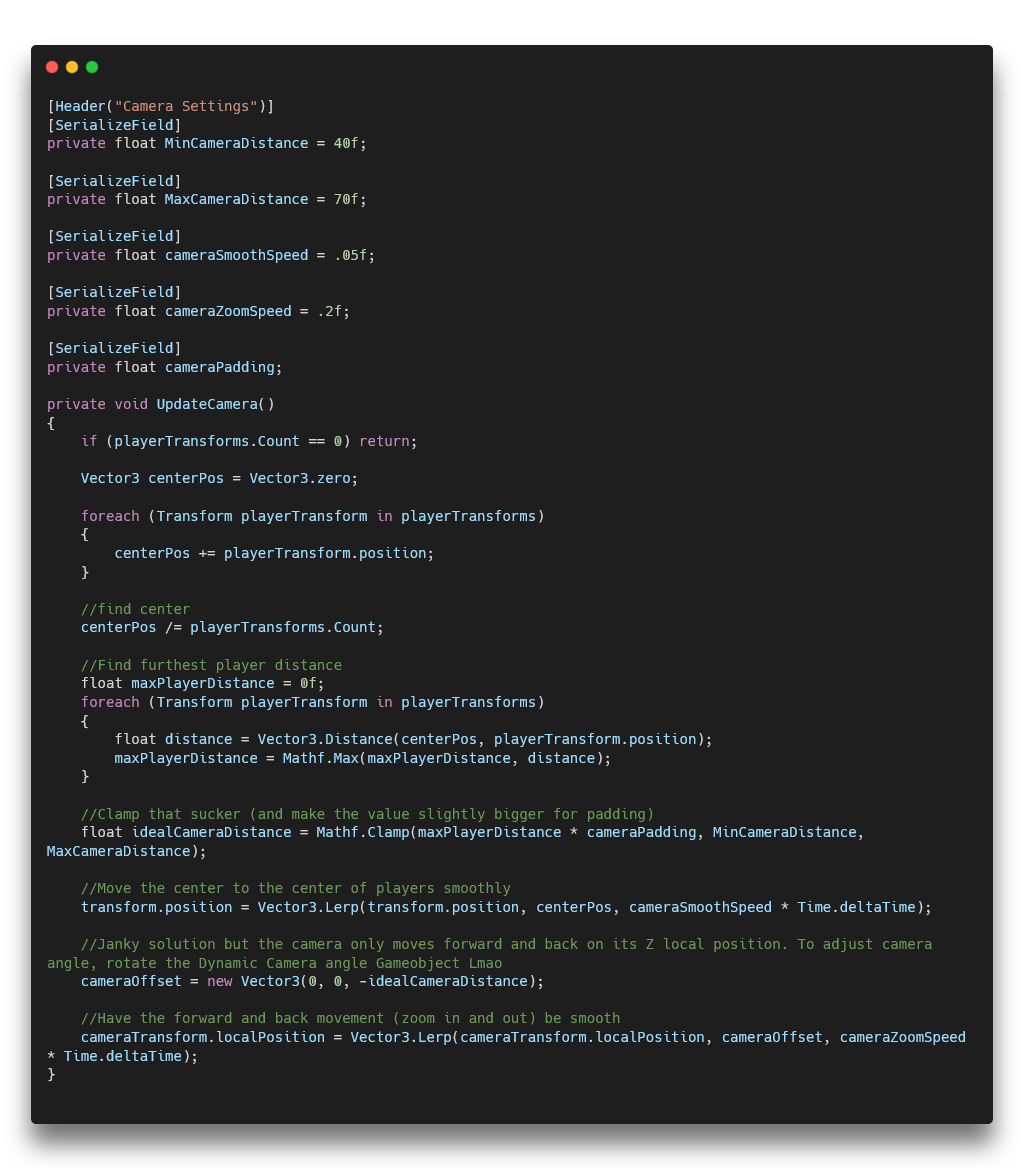The image size is (1024, 1169).
Task: Click the .05f cameraSmoothSpeed value
Action: (x=350, y=255)
